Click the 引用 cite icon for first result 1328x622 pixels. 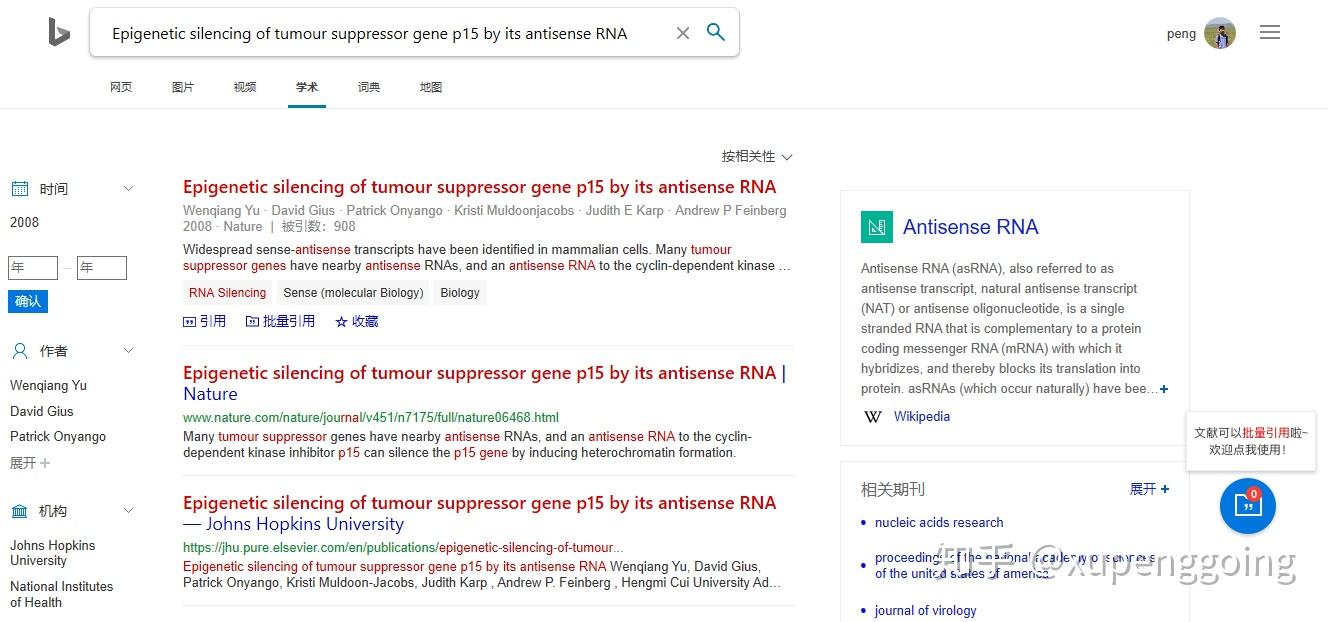point(189,322)
